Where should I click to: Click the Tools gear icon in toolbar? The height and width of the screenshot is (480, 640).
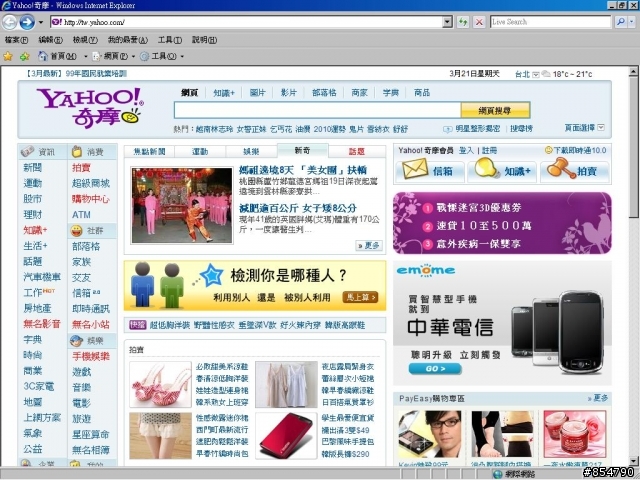tap(144, 56)
